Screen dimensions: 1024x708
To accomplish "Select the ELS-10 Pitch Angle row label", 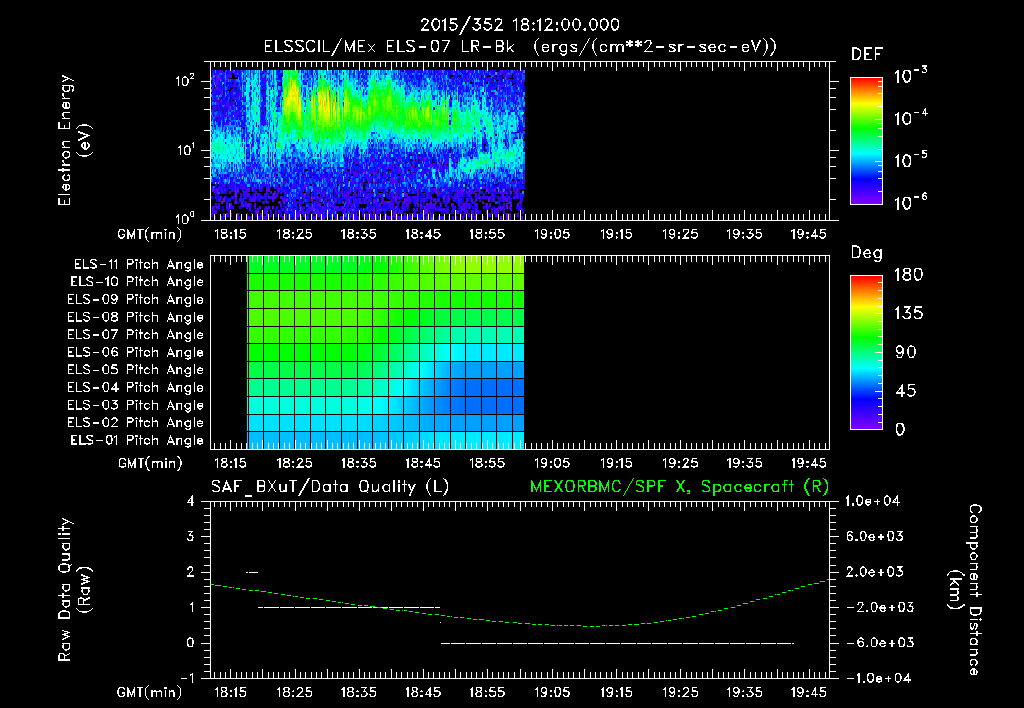I will (137, 282).
